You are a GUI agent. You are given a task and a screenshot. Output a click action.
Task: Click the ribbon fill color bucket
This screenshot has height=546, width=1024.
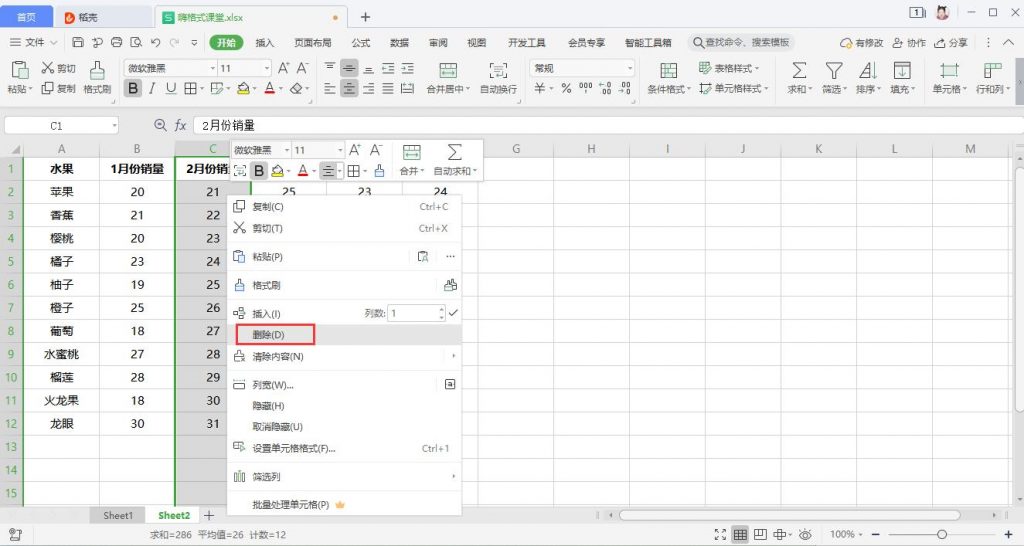click(243, 88)
